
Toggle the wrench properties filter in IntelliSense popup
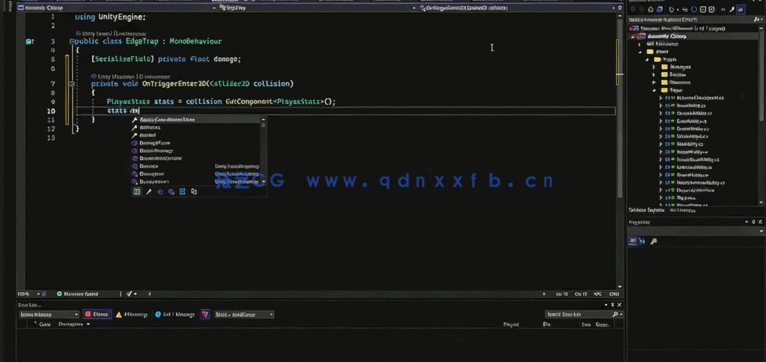coord(149,192)
